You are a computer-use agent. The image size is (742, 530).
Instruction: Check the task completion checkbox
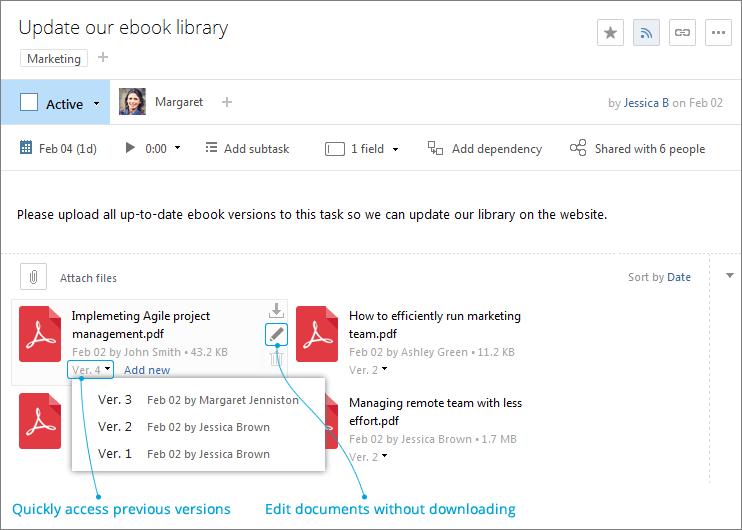click(29, 102)
